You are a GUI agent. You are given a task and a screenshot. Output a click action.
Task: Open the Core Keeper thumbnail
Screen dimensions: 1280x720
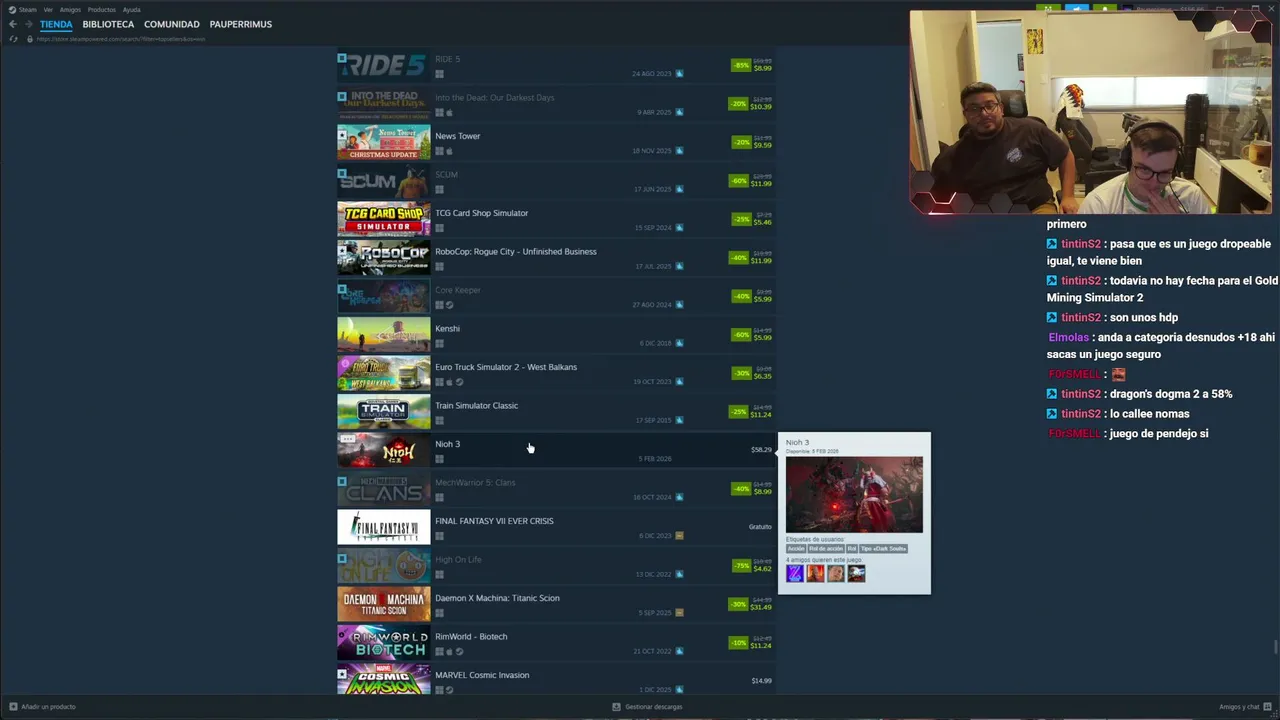point(384,297)
